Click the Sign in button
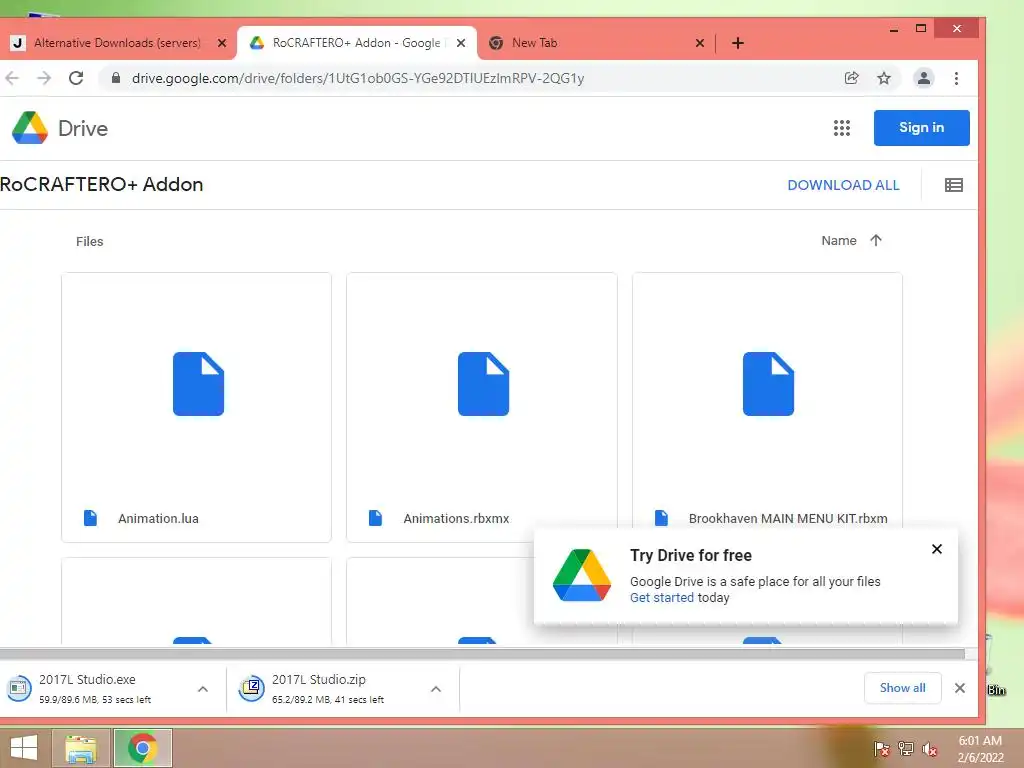This screenshot has width=1024, height=768. point(921,127)
